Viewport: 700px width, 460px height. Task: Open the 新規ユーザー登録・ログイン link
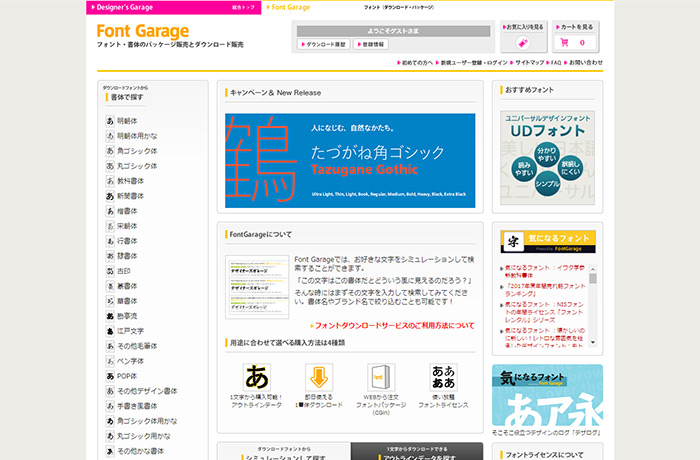(x=472, y=63)
